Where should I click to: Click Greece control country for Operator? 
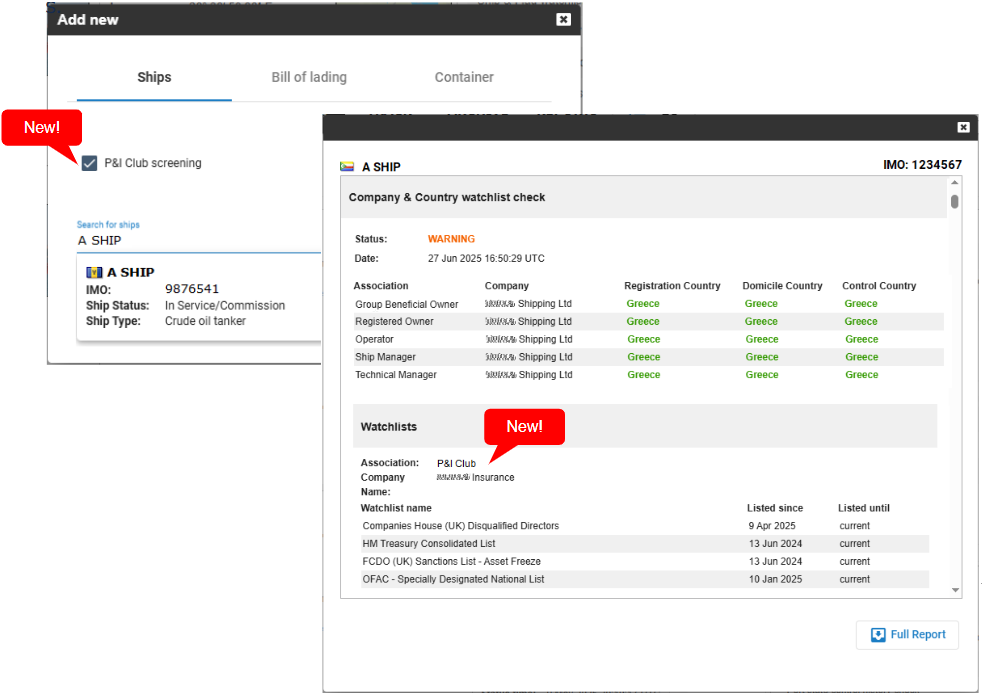coord(862,339)
